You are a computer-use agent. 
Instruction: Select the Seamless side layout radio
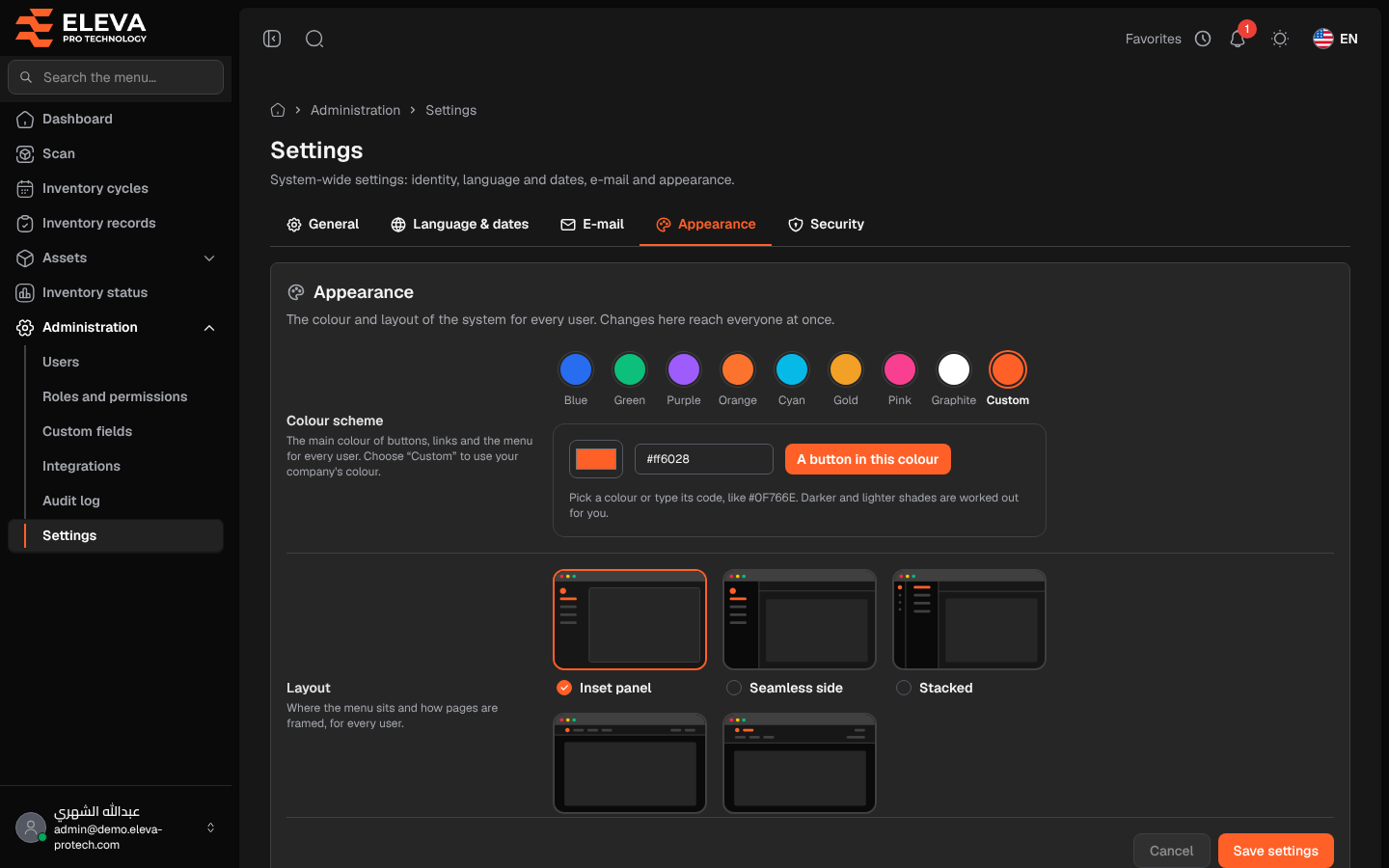(x=734, y=688)
